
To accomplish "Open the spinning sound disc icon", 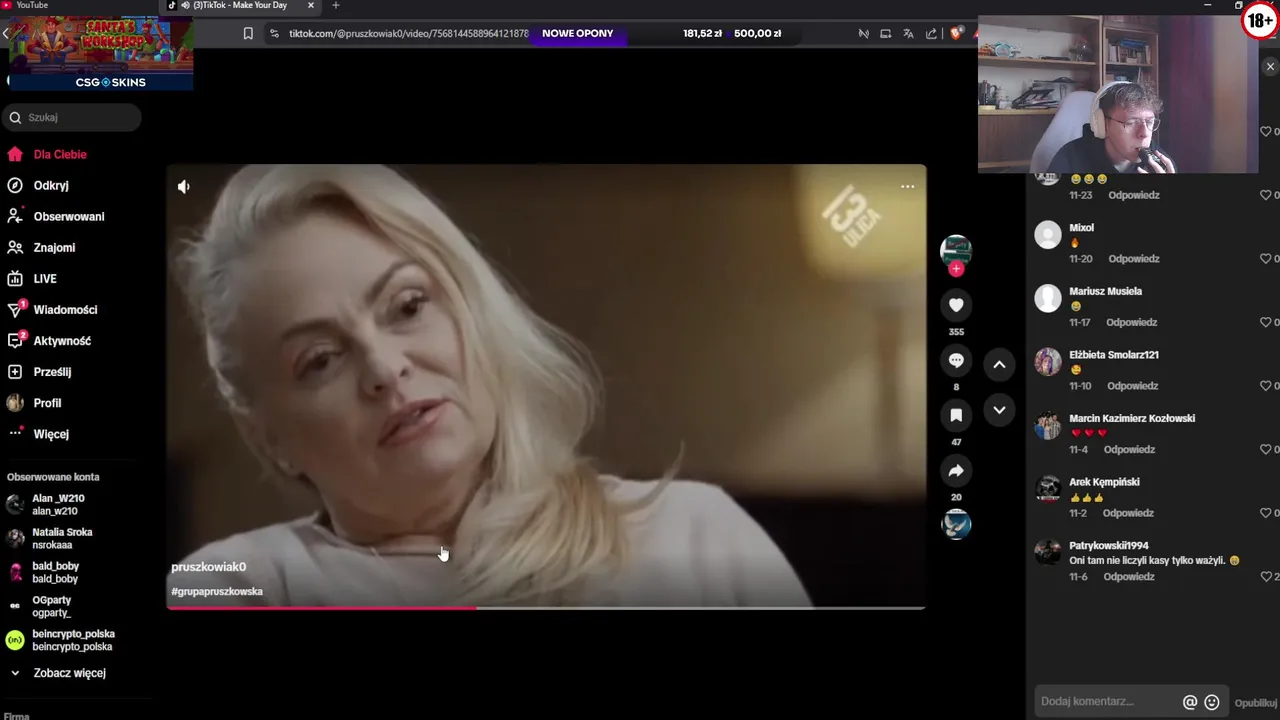I will click(956, 524).
